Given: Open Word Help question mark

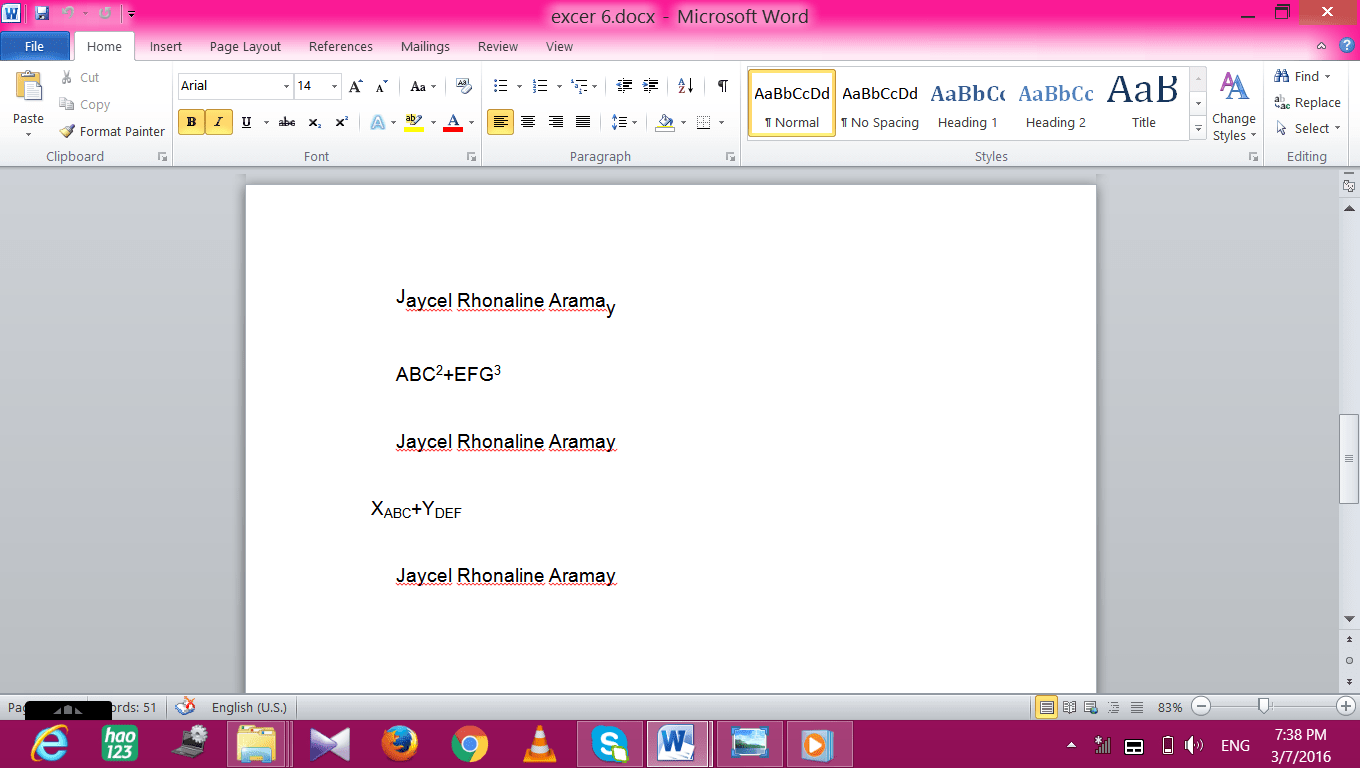Looking at the screenshot, I should pyautogui.click(x=1346, y=46).
